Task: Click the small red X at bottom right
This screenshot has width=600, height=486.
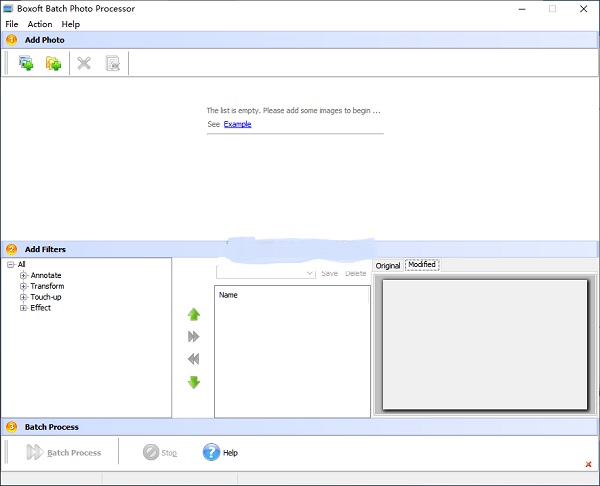Action: click(589, 464)
